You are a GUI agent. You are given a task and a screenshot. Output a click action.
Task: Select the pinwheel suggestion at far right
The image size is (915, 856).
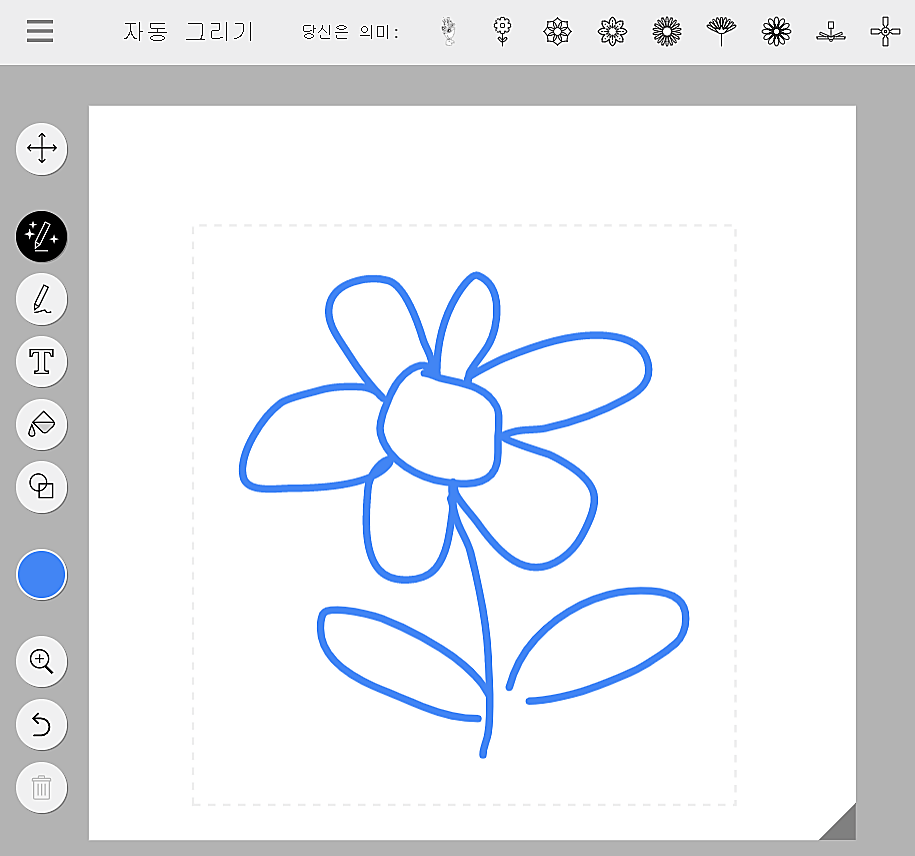[x=885, y=30]
